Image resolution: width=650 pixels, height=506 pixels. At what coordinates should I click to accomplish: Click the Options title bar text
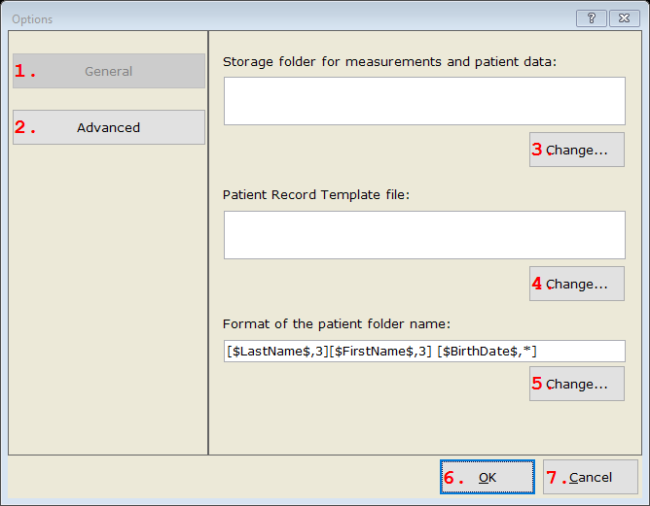tap(32, 19)
